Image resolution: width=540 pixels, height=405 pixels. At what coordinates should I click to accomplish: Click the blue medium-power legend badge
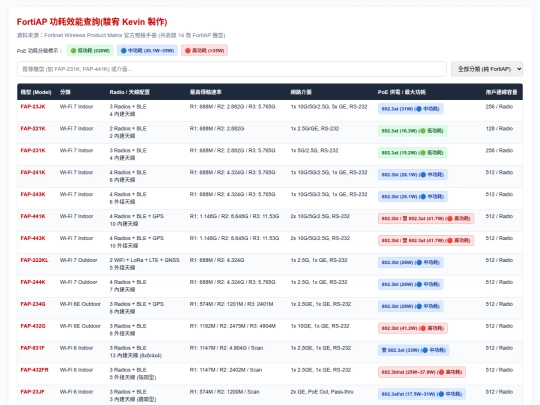click(x=147, y=51)
